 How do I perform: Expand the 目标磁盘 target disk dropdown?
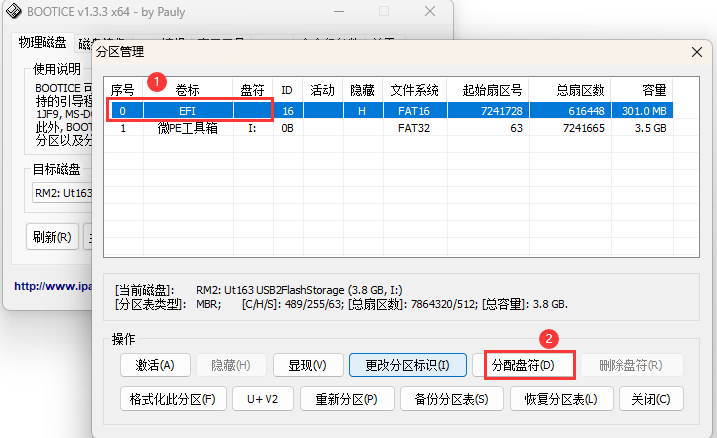(62, 192)
